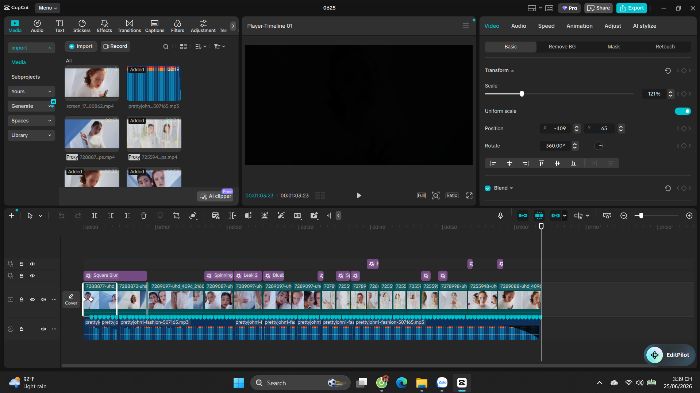Add a Scale keyframe diamond
The image size is (700, 393).
click(x=683, y=94)
